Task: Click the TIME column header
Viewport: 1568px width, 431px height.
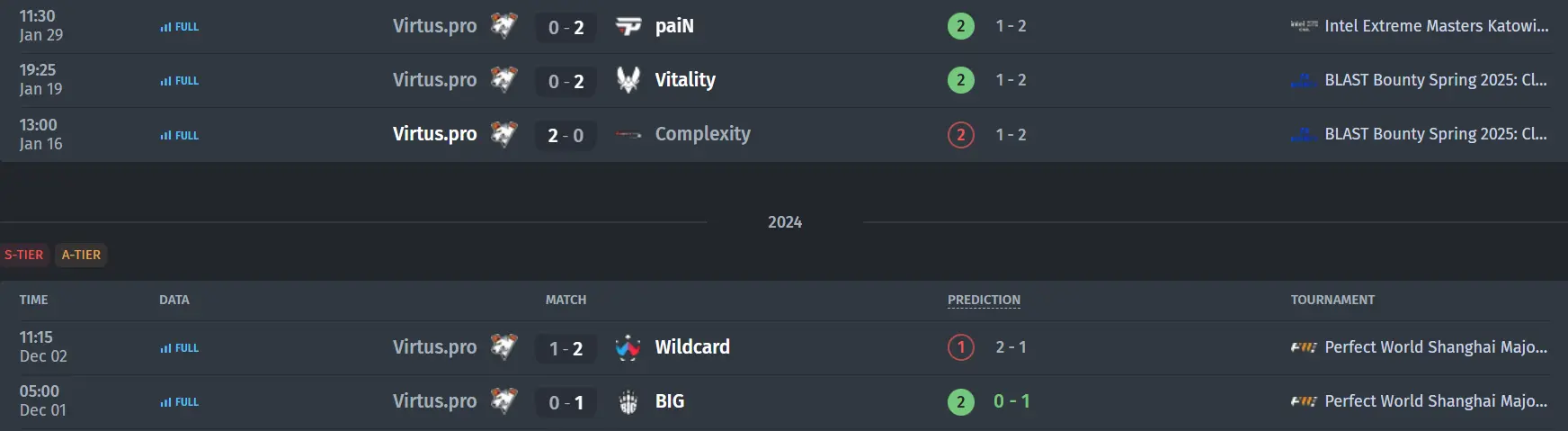Action: coord(34,300)
